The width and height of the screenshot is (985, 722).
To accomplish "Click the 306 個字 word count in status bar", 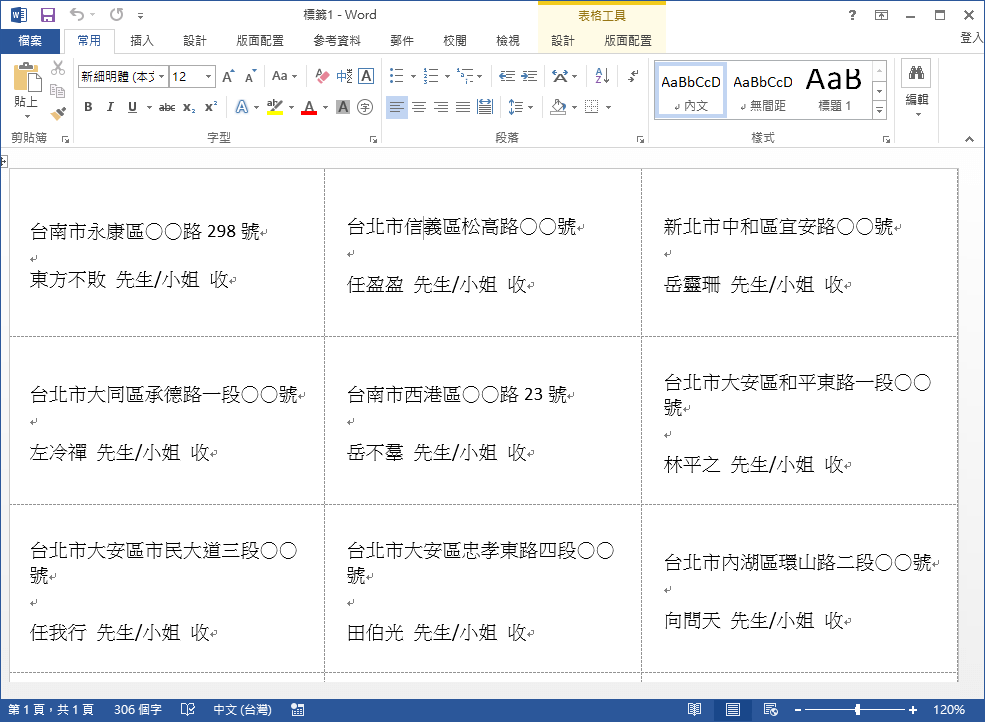I will coord(137,708).
